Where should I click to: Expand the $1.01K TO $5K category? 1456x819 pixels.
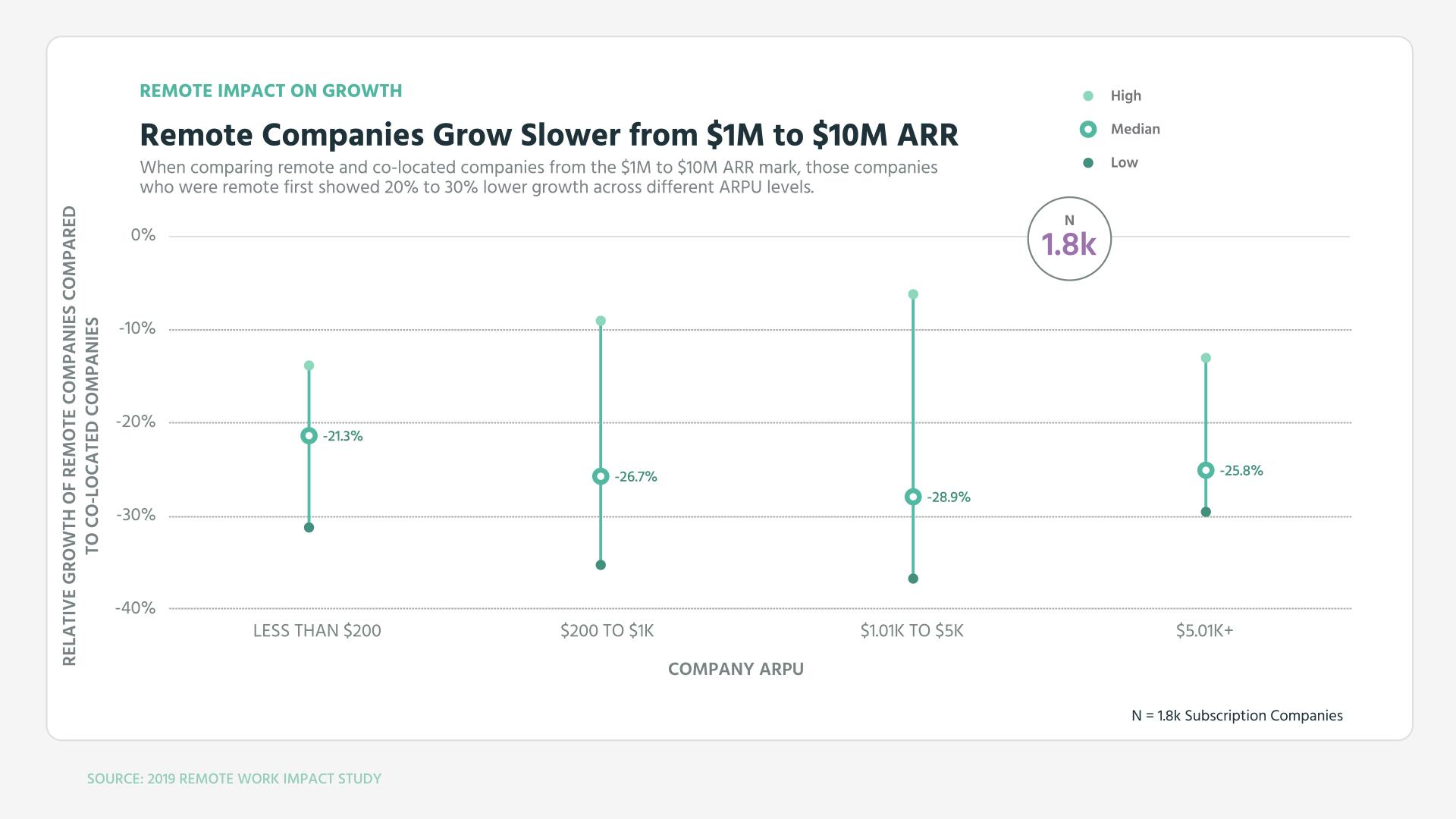(912, 630)
